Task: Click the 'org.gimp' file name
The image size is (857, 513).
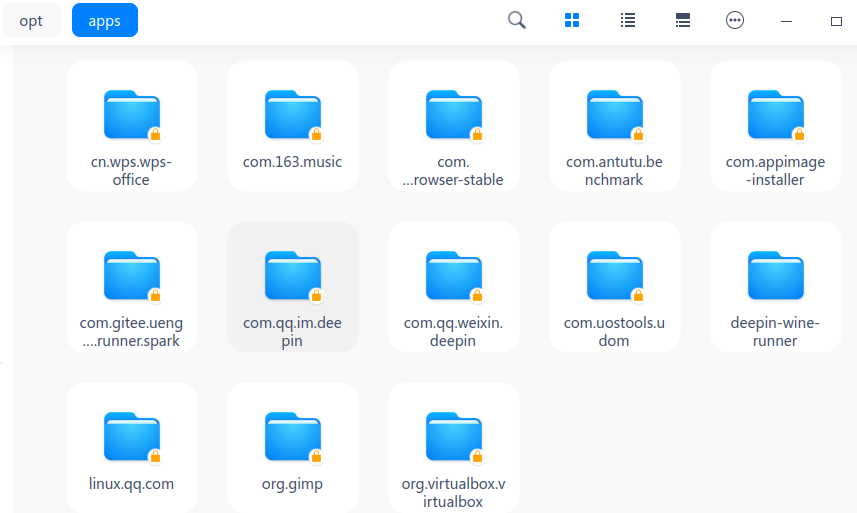Action: tap(292, 485)
